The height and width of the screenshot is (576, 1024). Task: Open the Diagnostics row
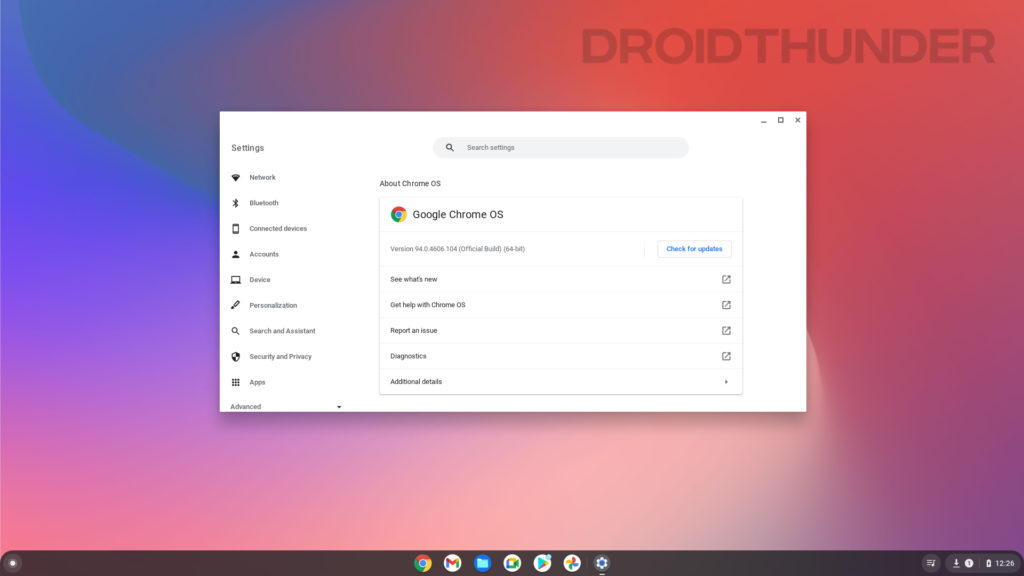(x=561, y=356)
